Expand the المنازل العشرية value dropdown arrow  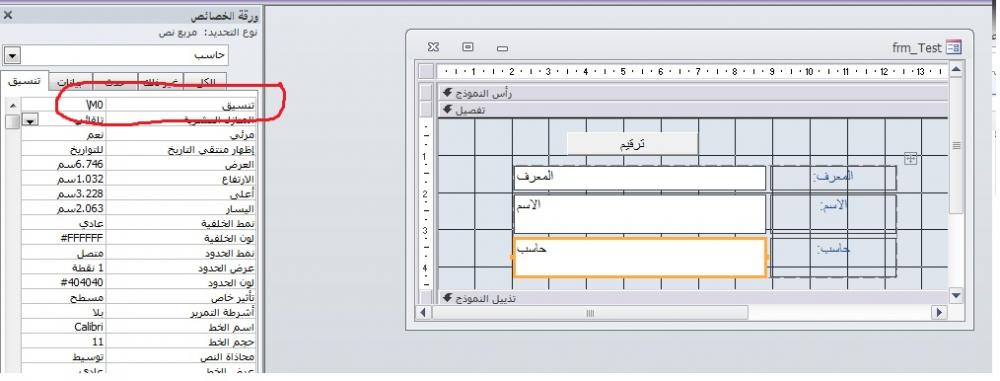(31, 119)
